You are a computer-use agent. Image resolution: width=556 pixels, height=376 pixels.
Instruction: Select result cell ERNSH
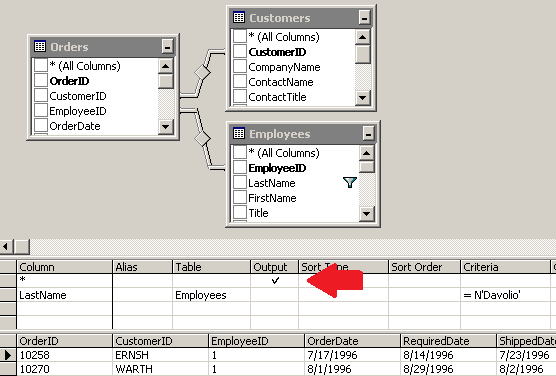(160, 355)
